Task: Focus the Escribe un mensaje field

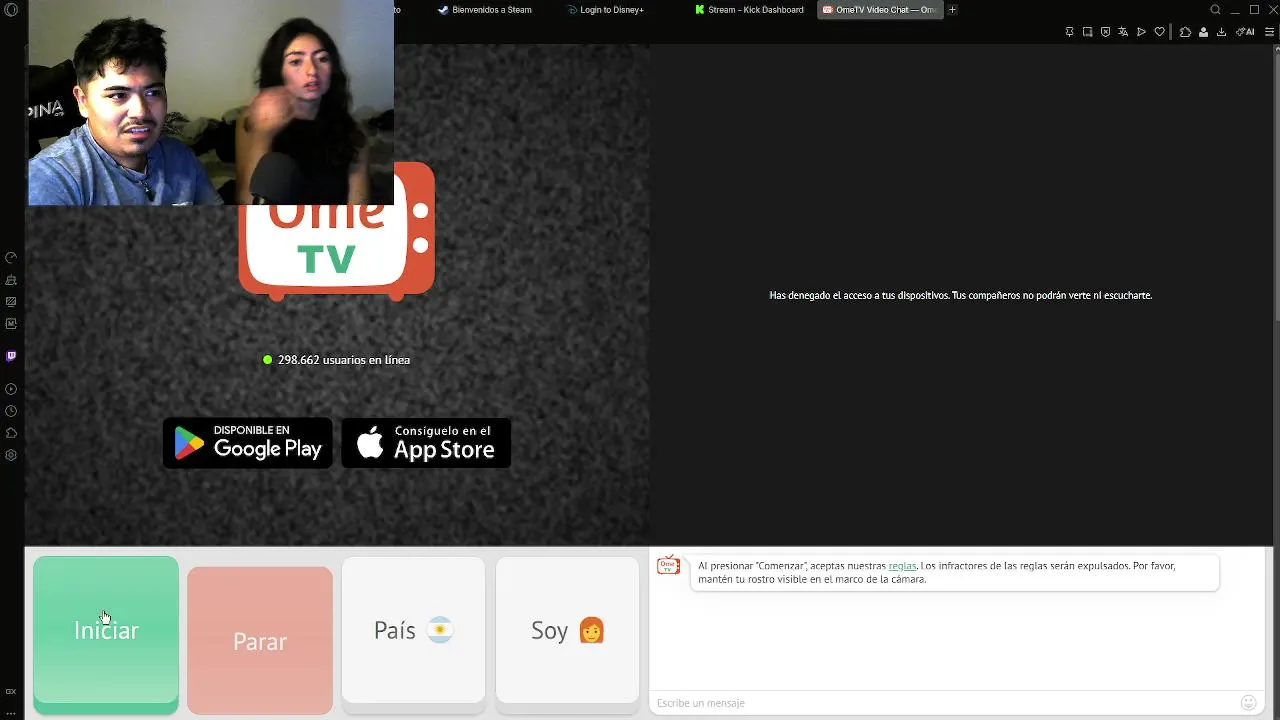Action: 945,703
